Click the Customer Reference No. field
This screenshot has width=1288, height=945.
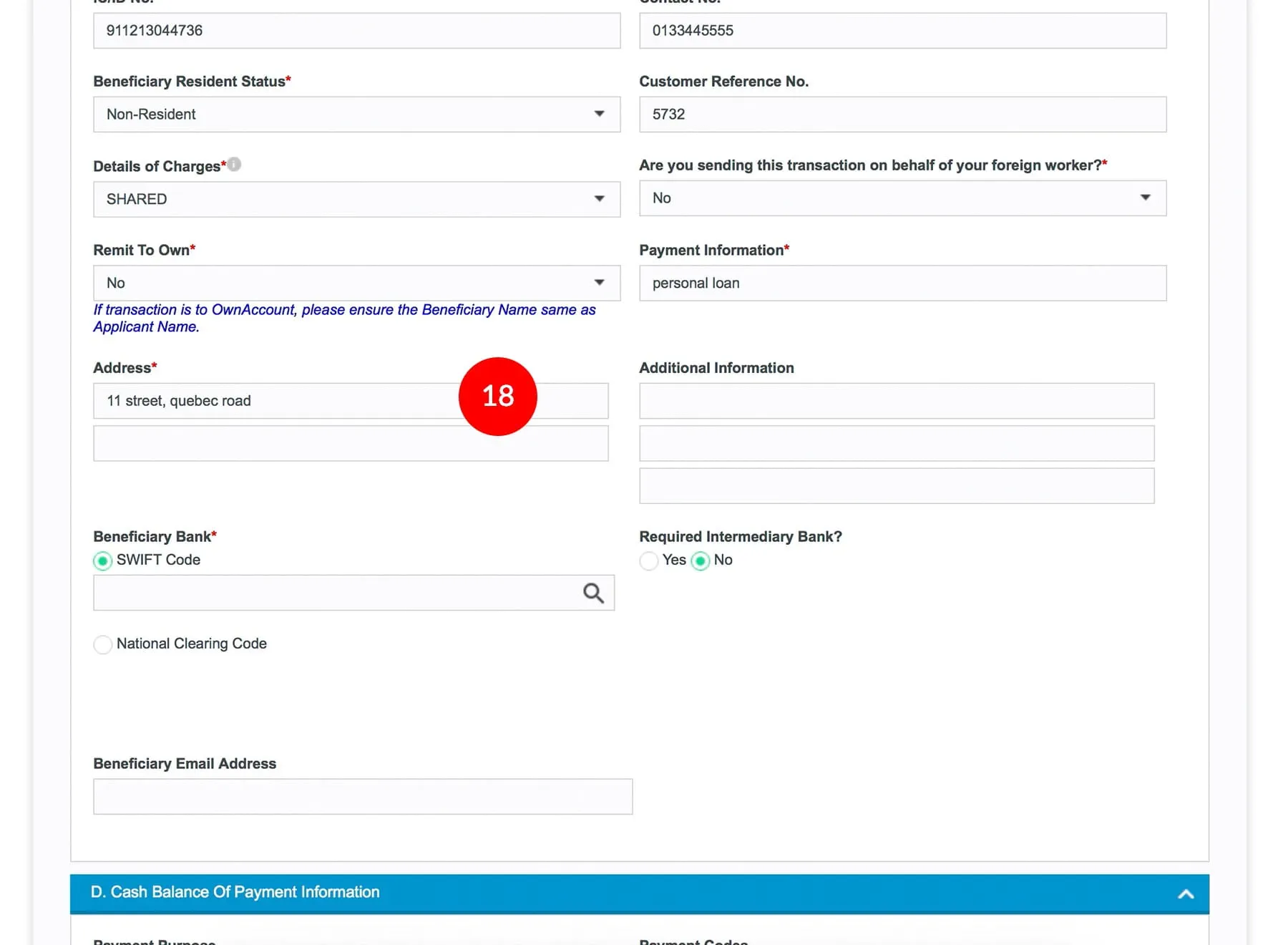[x=902, y=115]
